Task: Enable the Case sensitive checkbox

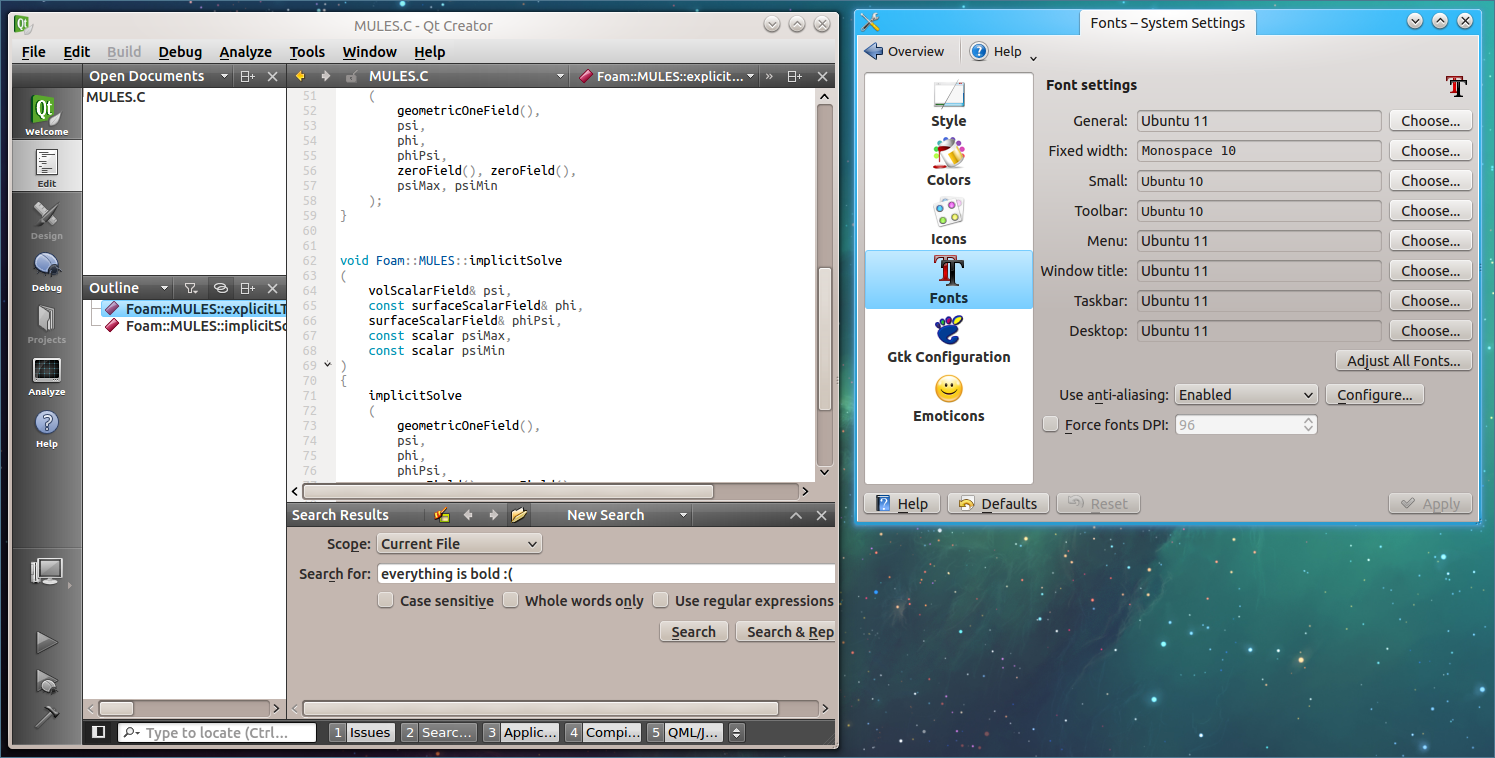Action: point(385,600)
